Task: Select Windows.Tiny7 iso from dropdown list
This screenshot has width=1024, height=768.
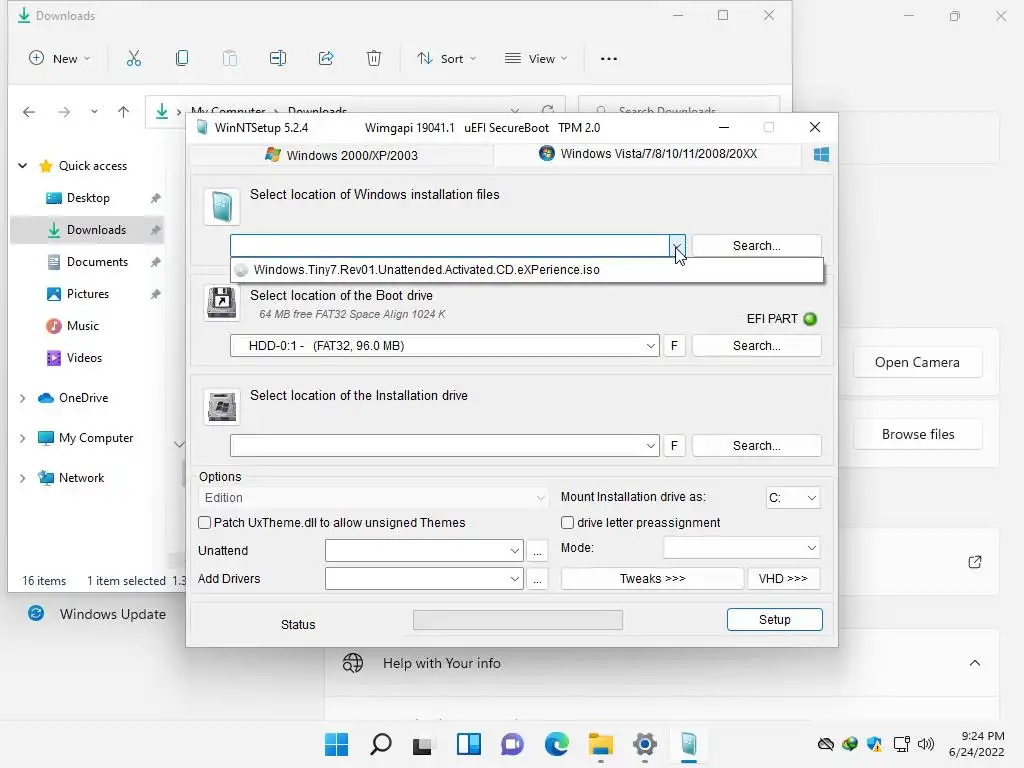Action: tap(527, 270)
